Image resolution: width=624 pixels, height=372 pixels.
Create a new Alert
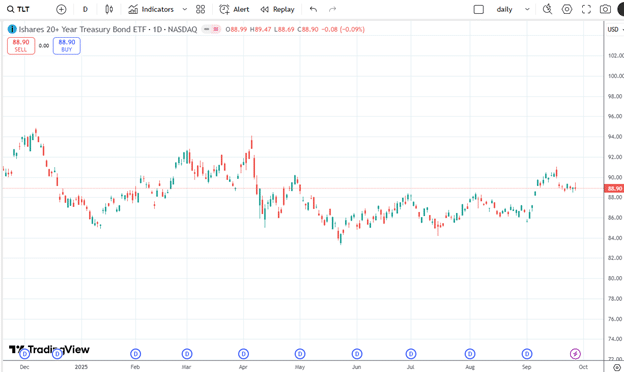click(234, 9)
